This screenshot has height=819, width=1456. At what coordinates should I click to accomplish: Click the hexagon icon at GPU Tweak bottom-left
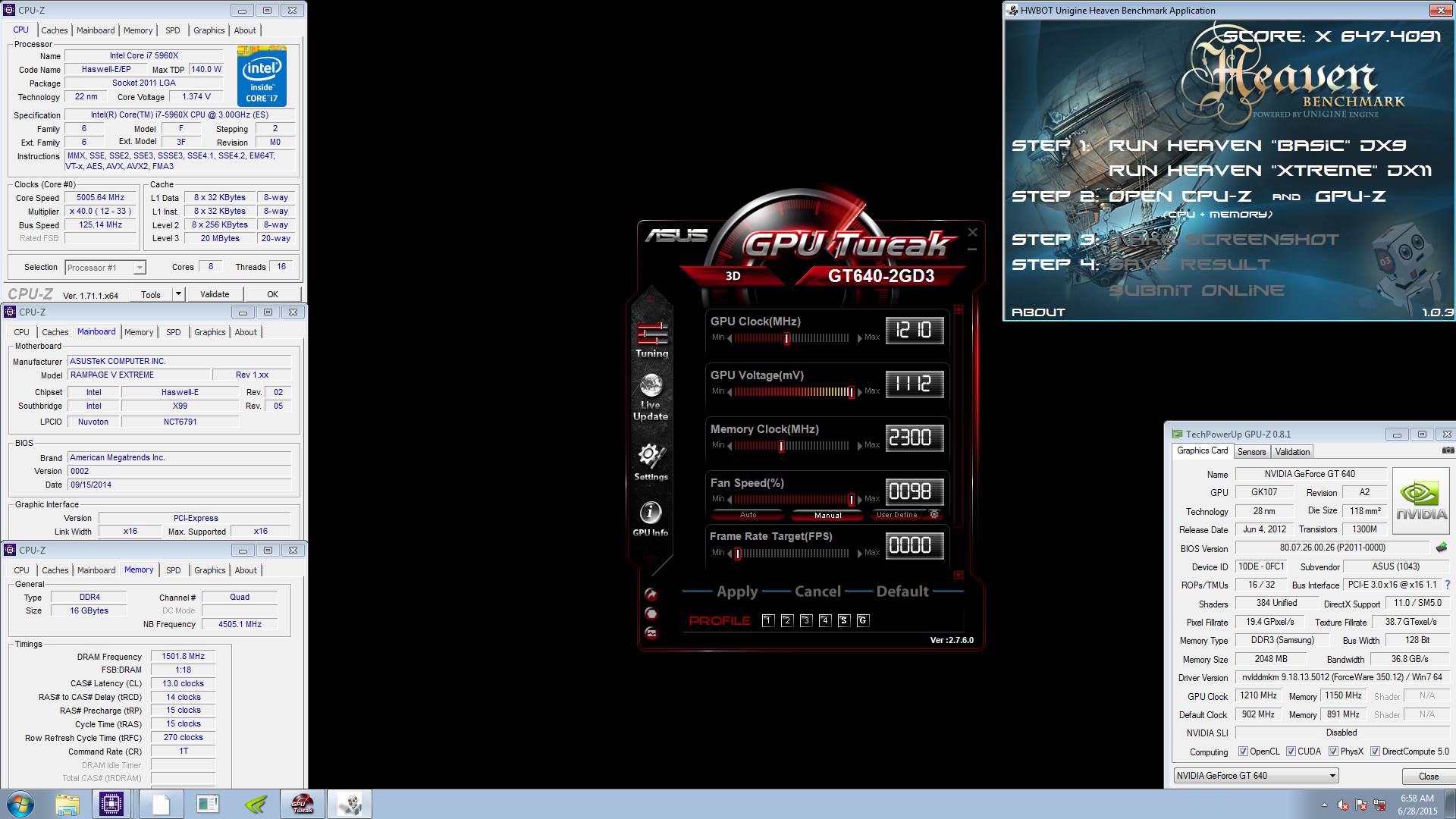click(x=651, y=613)
